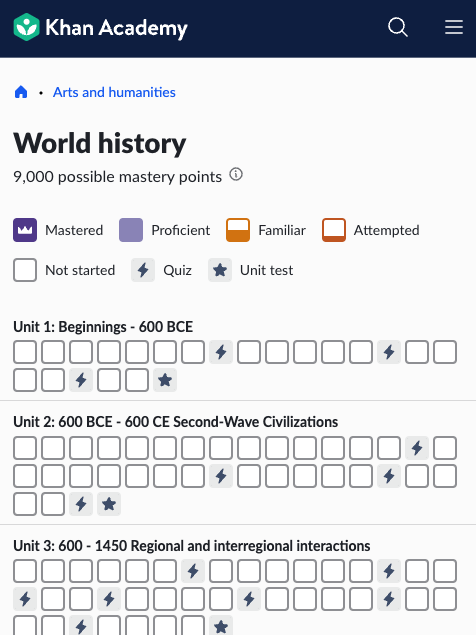Open the hamburger navigation menu
Screen dimensions: 476x635
pyautogui.click(x=454, y=28)
